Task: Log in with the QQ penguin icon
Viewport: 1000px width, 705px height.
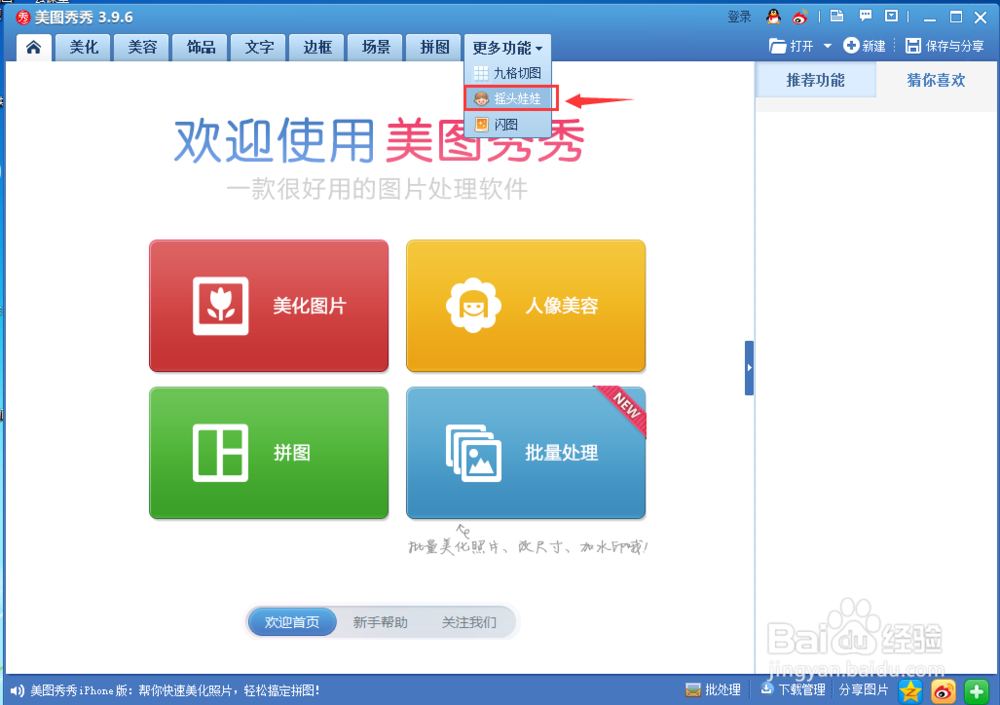Action: 774,17
